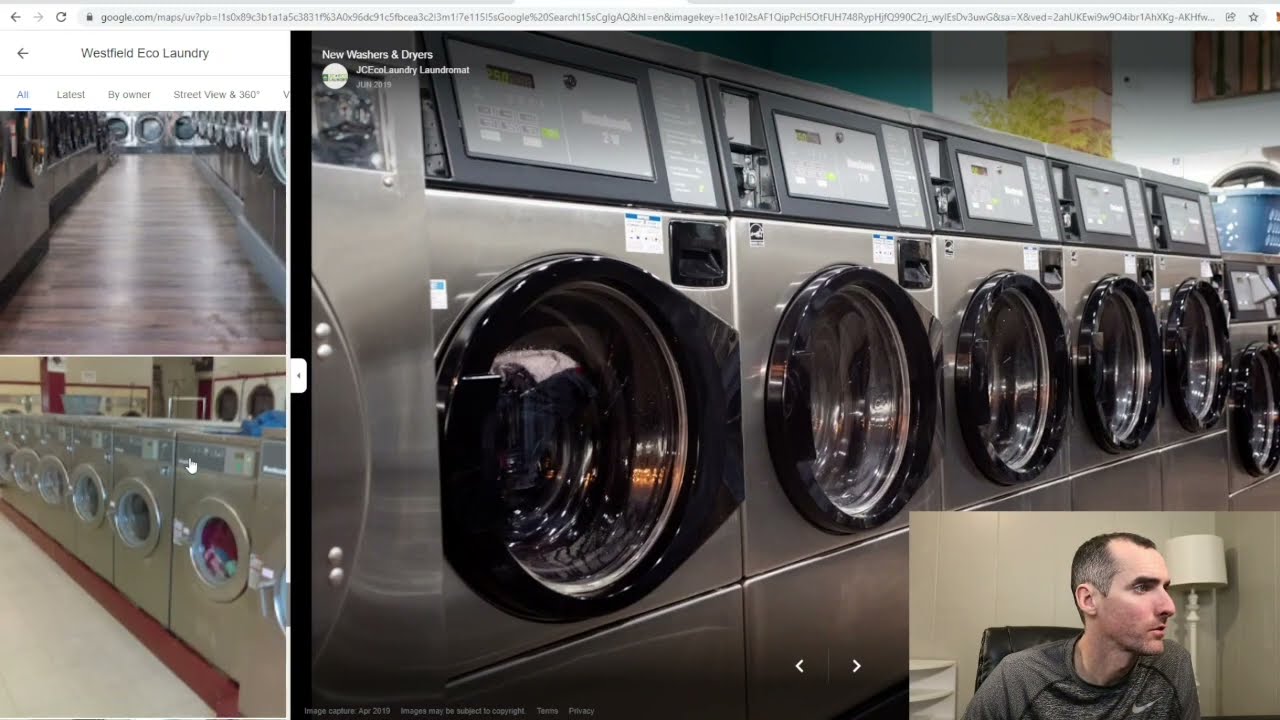Go forward in the browser history
Viewport: 1280px width, 720px height.
(38, 17)
